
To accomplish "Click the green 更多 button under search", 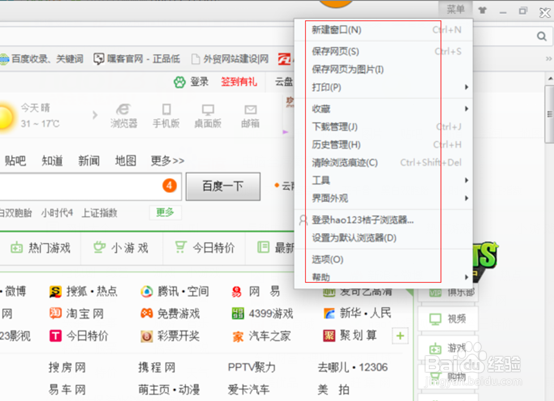I will point(165,212).
